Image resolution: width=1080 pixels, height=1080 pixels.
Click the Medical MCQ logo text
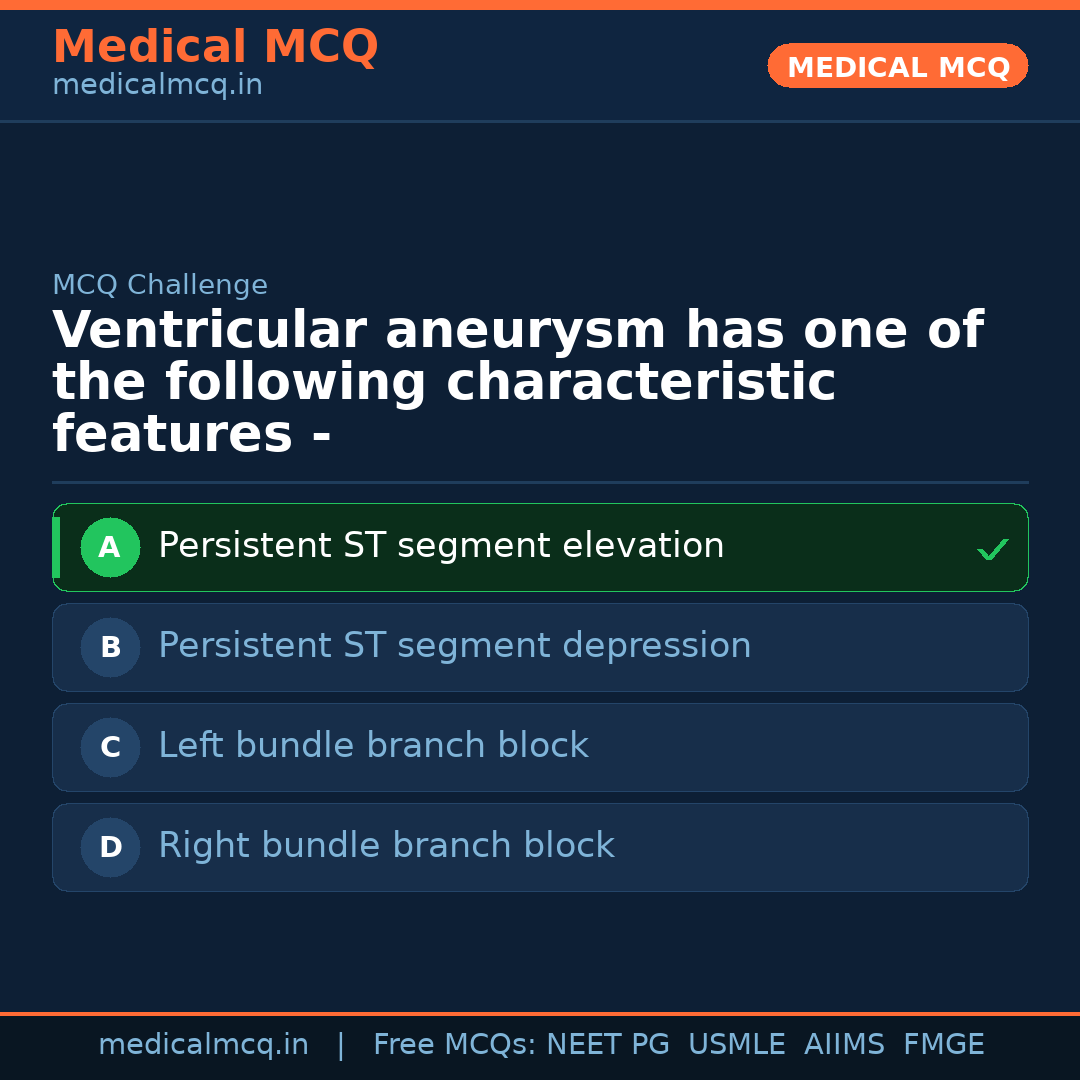pos(215,47)
